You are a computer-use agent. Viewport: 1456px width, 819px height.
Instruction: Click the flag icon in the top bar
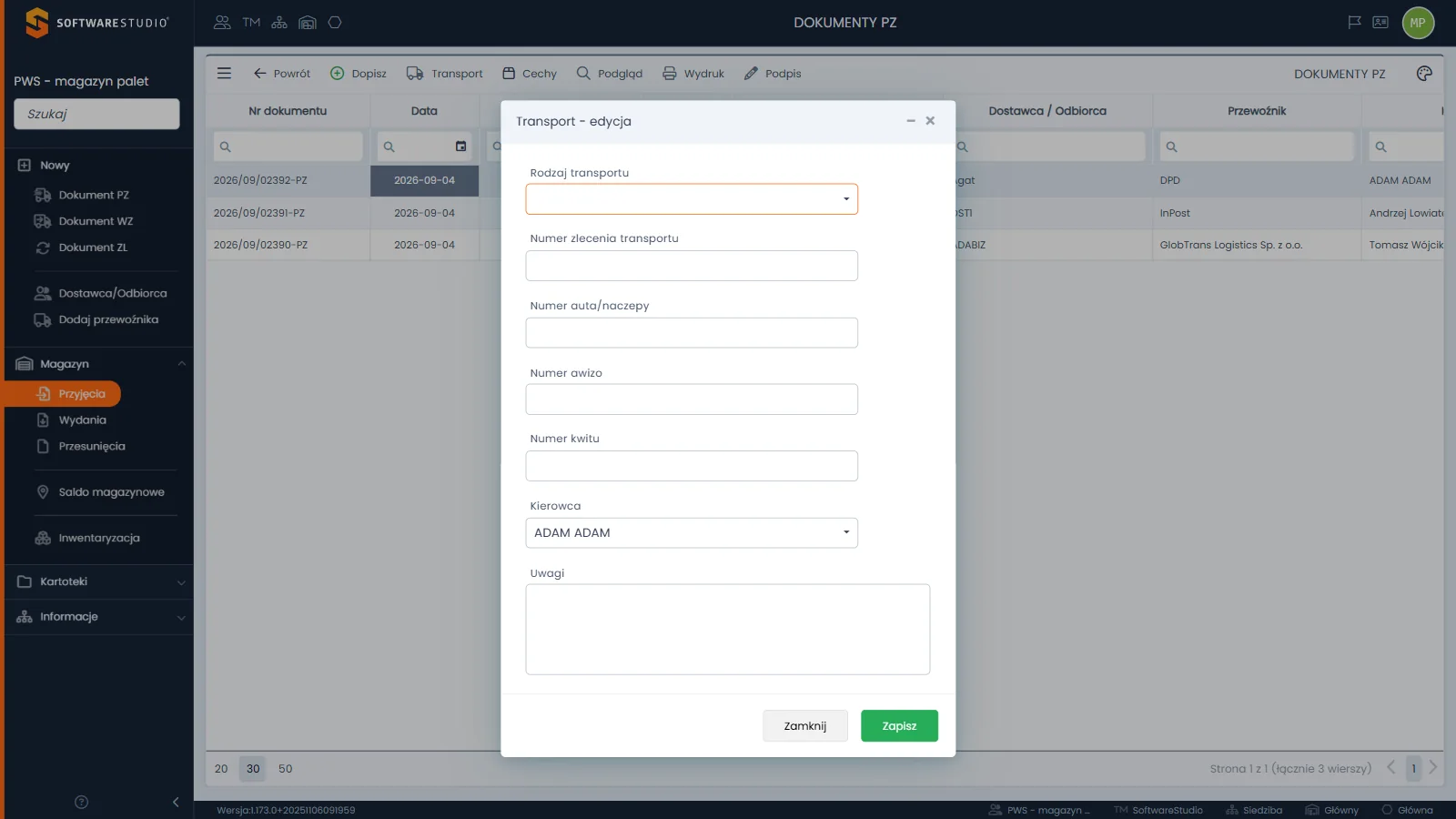tap(1354, 22)
